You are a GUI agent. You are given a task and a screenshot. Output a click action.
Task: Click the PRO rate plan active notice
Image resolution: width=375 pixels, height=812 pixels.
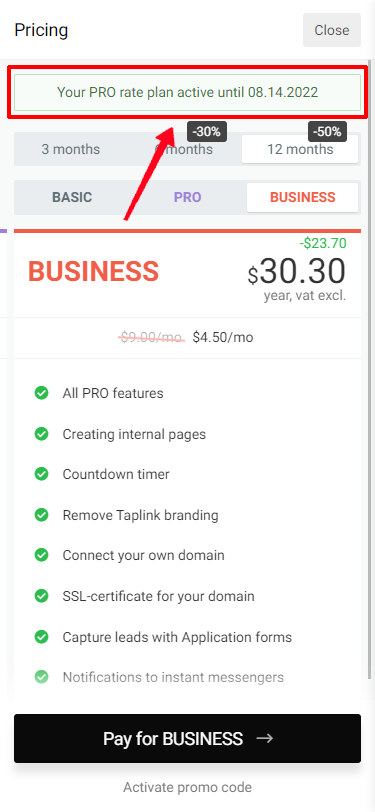click(188, 93)
